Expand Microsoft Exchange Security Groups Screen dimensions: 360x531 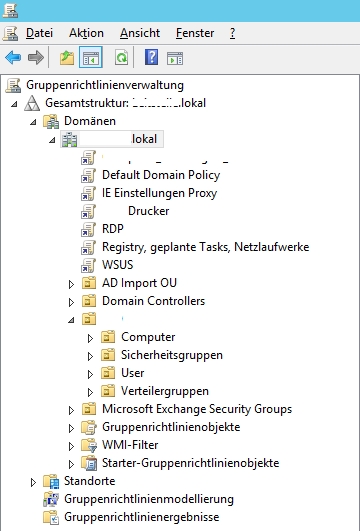coord(71,410)
